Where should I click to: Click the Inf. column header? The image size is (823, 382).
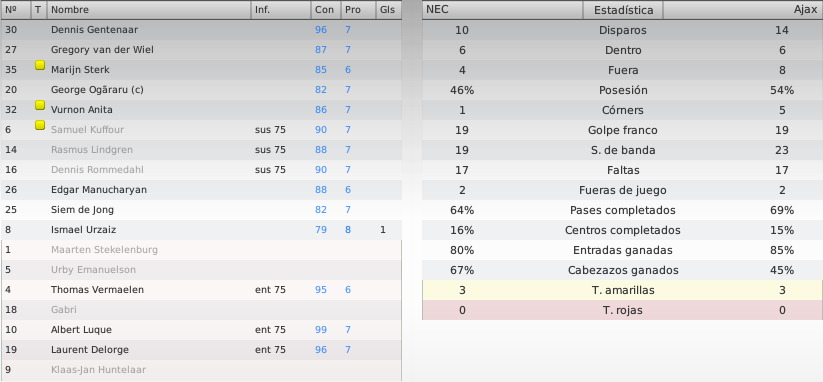point(280,9)
